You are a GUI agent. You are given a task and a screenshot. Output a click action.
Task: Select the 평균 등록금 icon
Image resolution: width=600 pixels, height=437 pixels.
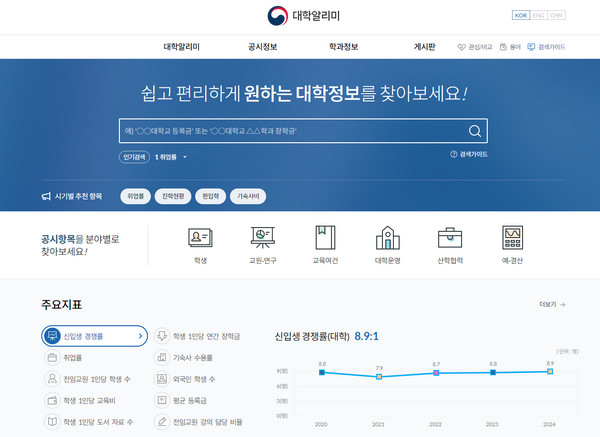click(x=162, y=401)
